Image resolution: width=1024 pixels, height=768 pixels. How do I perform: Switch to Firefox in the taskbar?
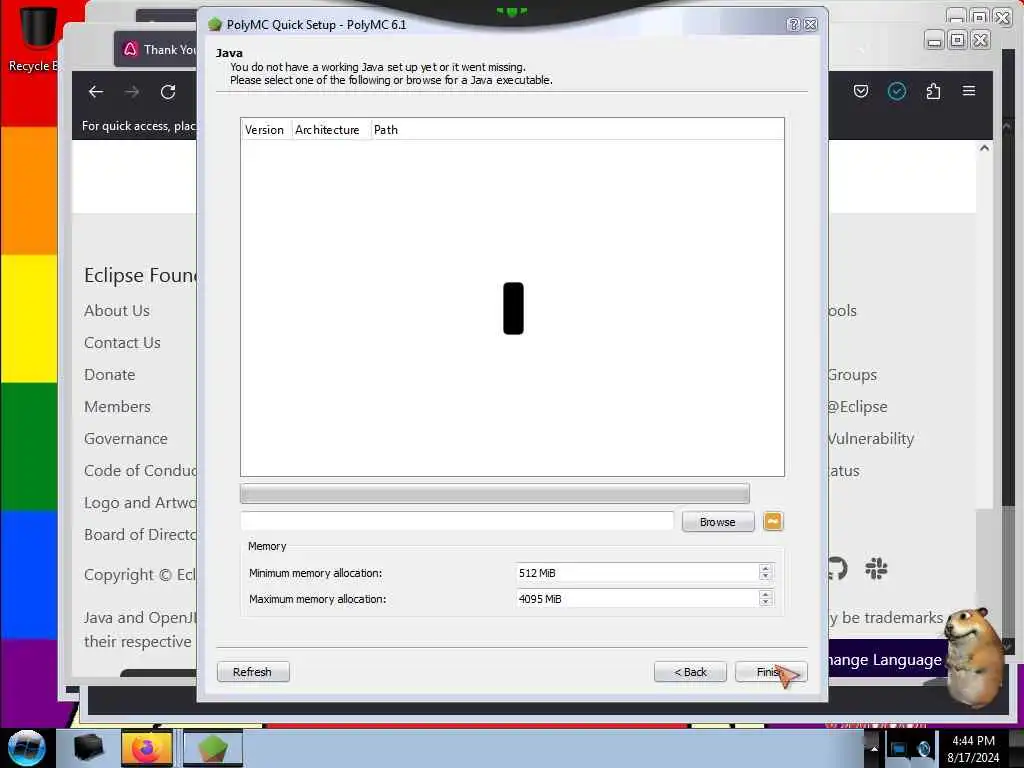(x=147, y=748)
